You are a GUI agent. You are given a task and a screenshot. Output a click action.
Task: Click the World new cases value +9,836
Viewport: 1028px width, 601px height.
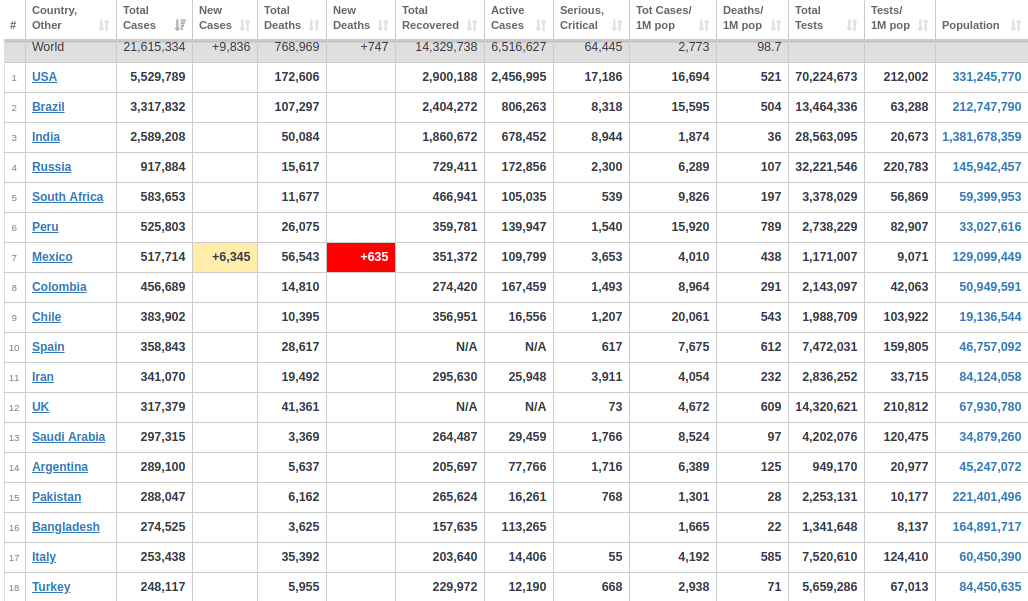tap(231, 47)
